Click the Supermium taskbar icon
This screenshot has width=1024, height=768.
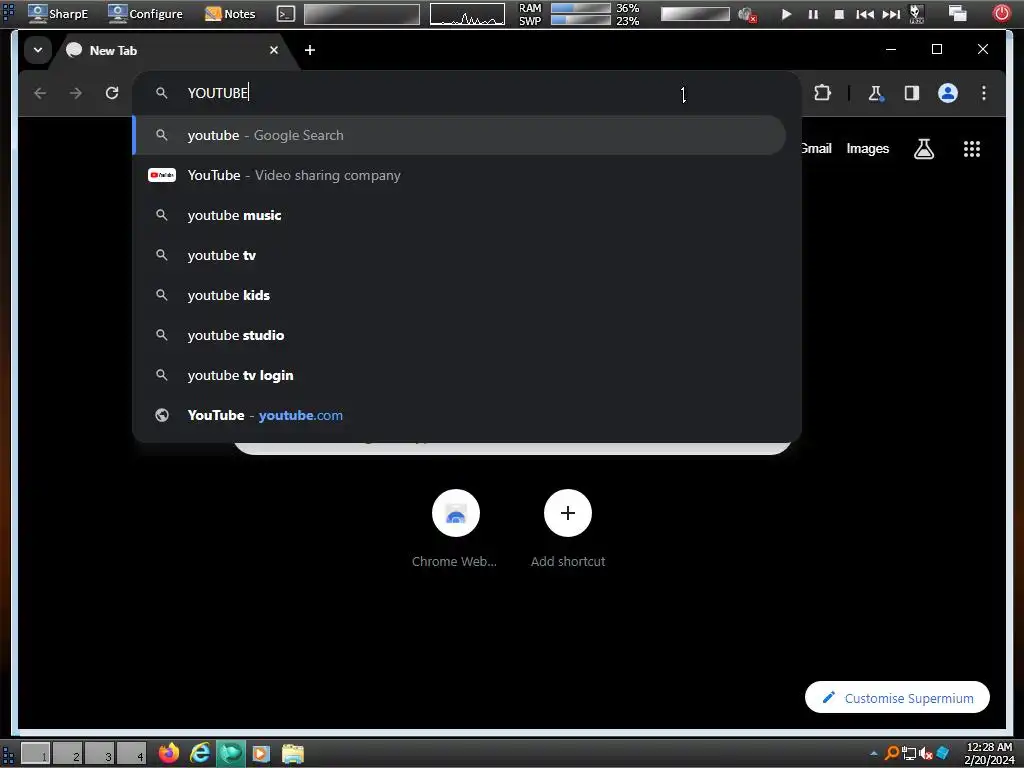(230, 754)
